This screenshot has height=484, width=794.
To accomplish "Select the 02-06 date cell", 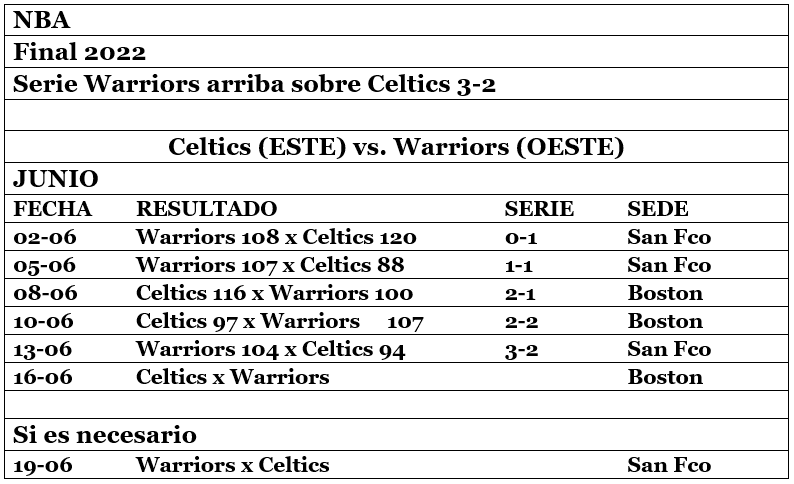I will [x=46, y=237].
